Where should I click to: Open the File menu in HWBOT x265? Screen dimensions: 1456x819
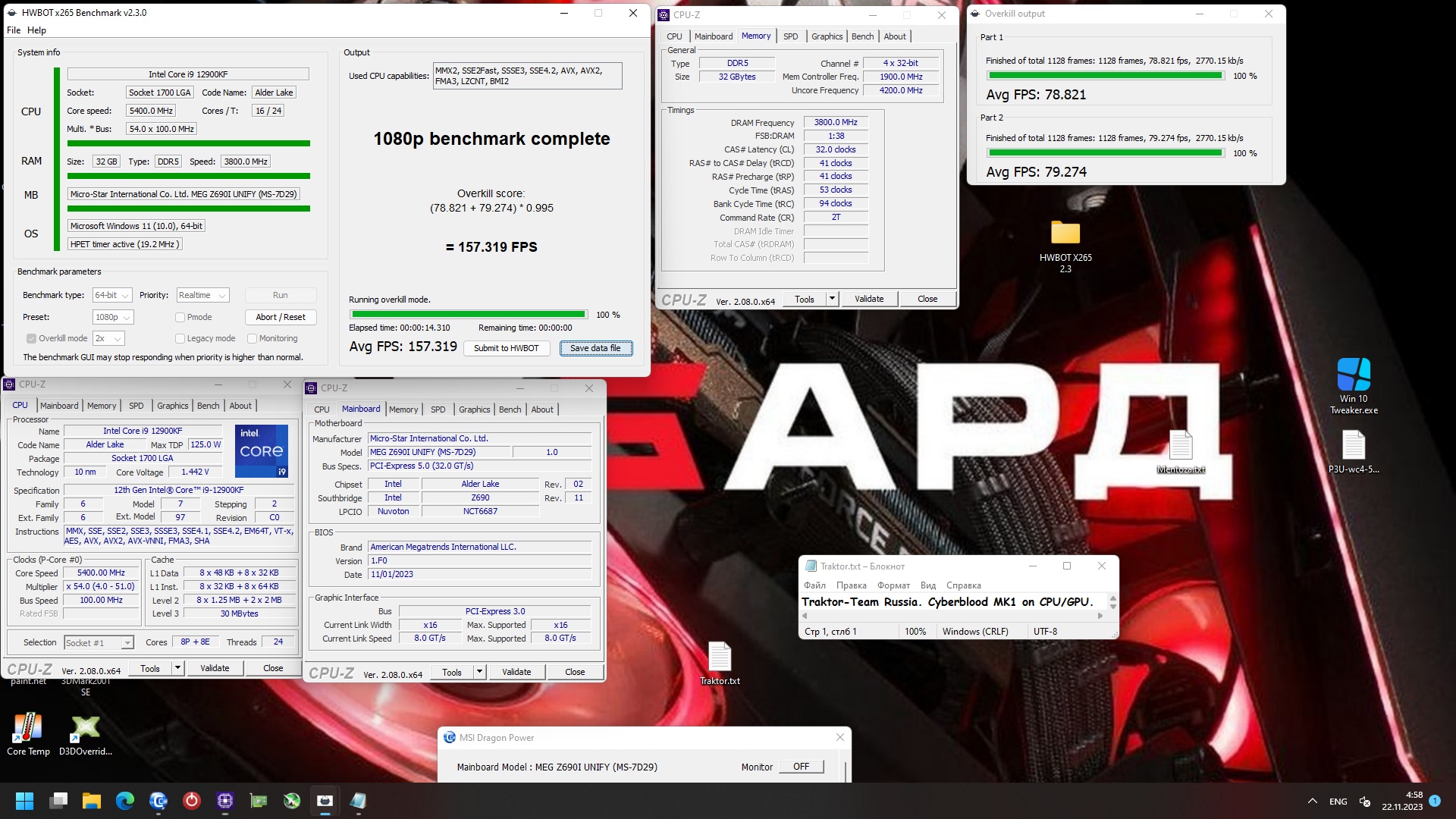click(14, 30)
